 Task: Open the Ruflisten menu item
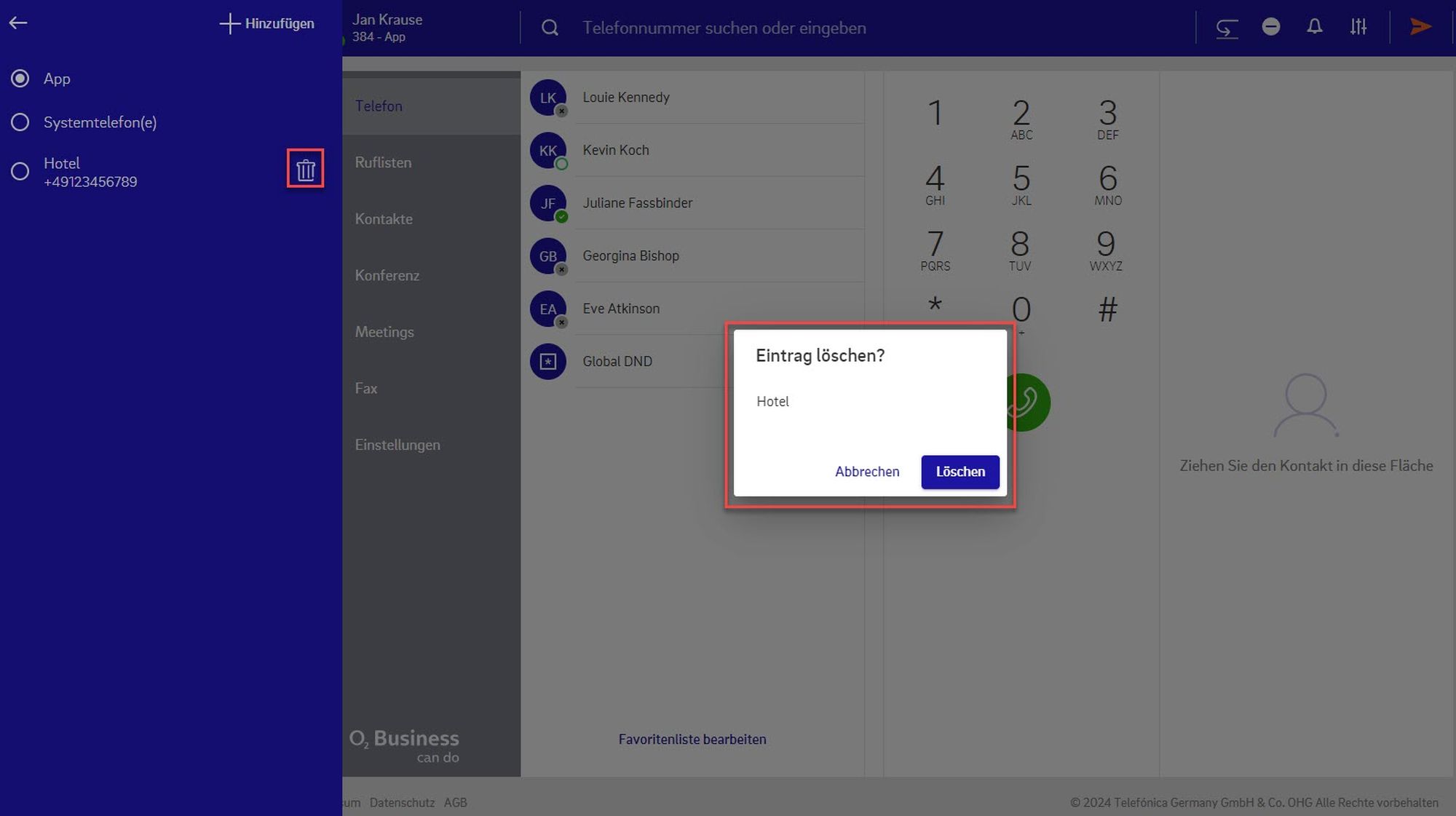(383, 162)
